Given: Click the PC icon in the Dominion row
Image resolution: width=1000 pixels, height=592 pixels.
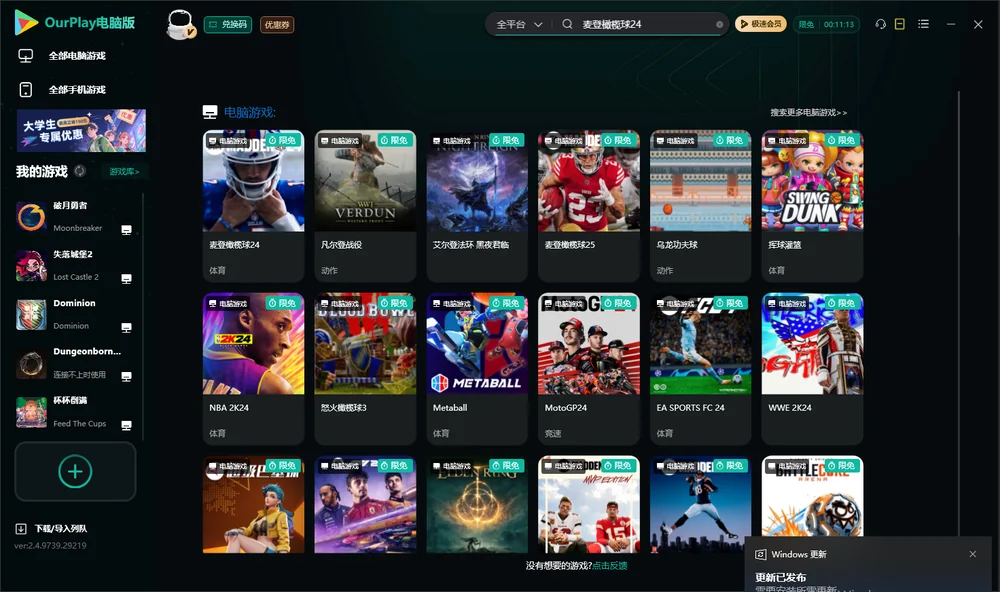Looking at the screenshot, I should [x=126, y=328].
